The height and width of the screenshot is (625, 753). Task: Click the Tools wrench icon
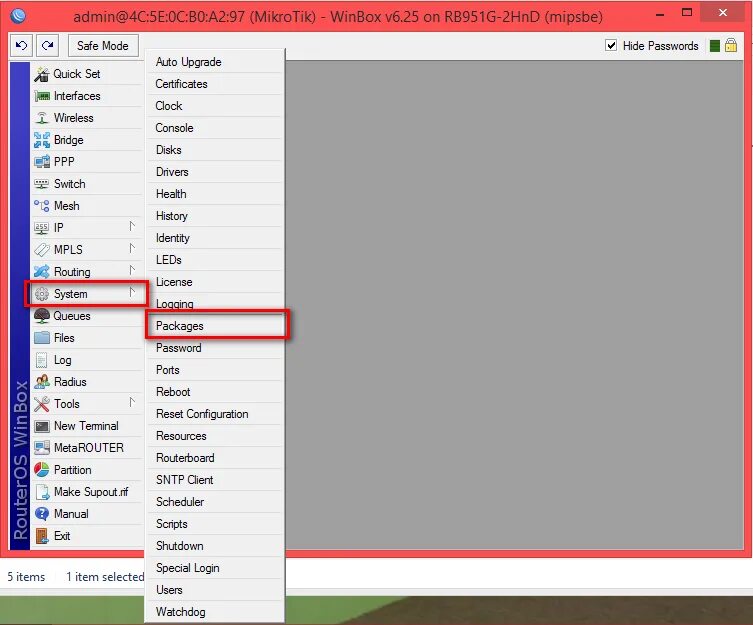[42, 404]
